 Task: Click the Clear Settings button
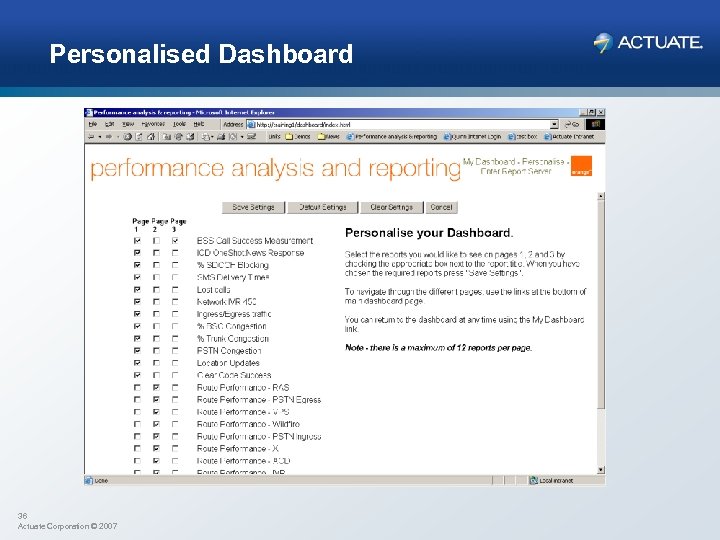tap(391, 207)
